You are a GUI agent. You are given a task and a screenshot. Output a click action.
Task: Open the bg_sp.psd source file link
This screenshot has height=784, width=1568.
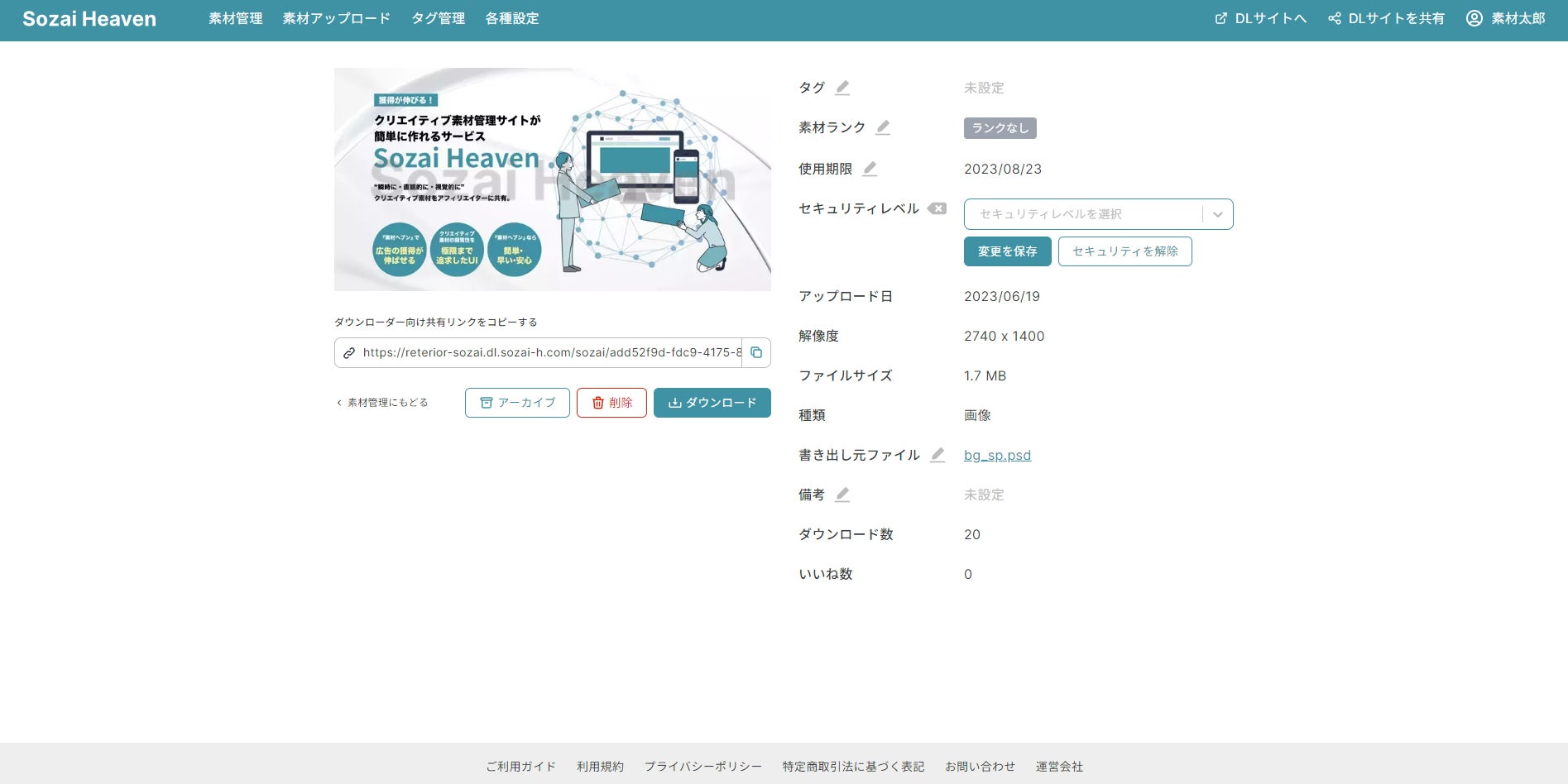pyautogui.click(x=998, y=455)
